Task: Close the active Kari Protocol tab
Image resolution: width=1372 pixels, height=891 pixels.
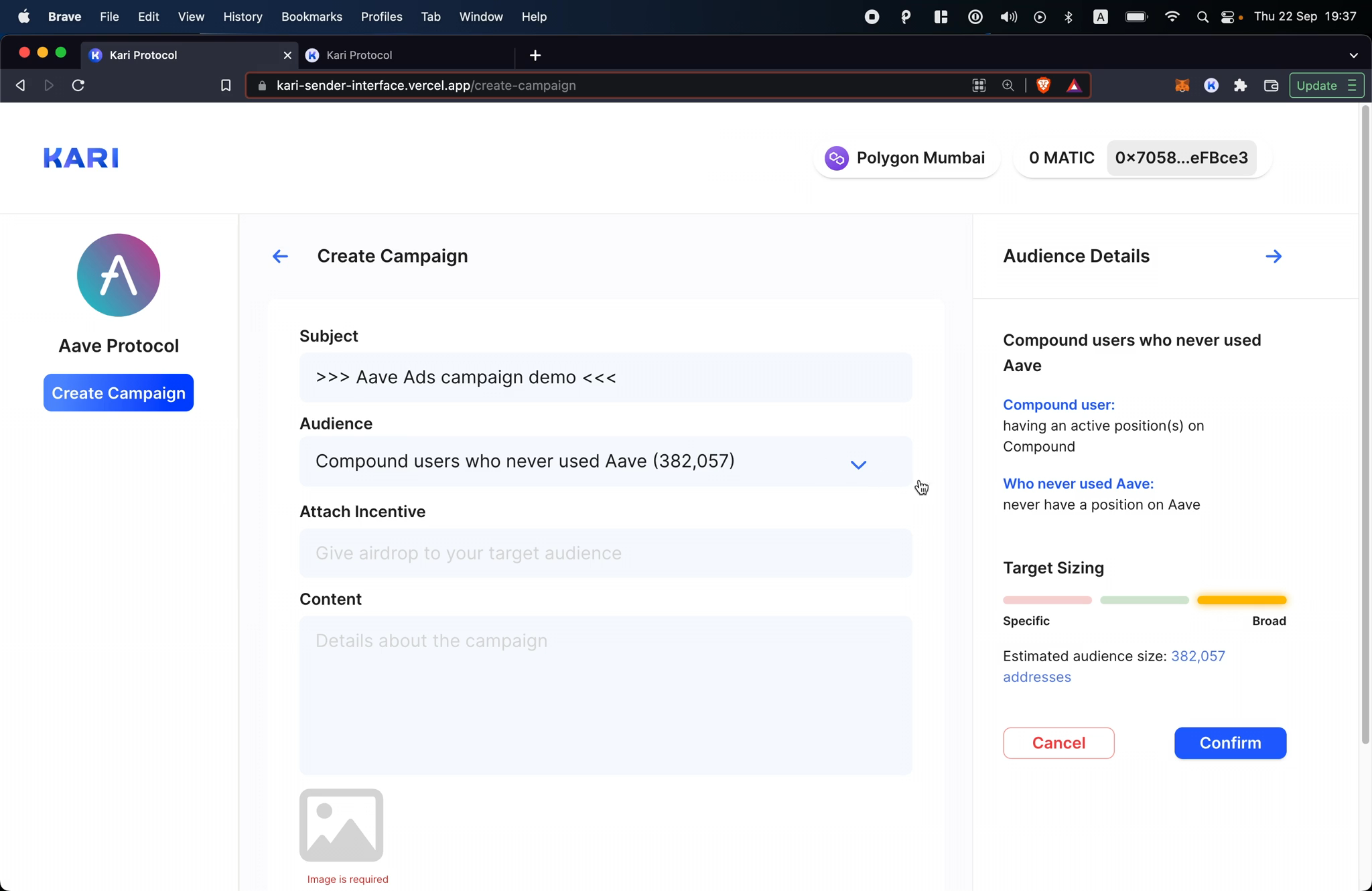Action: click(287, 55)
